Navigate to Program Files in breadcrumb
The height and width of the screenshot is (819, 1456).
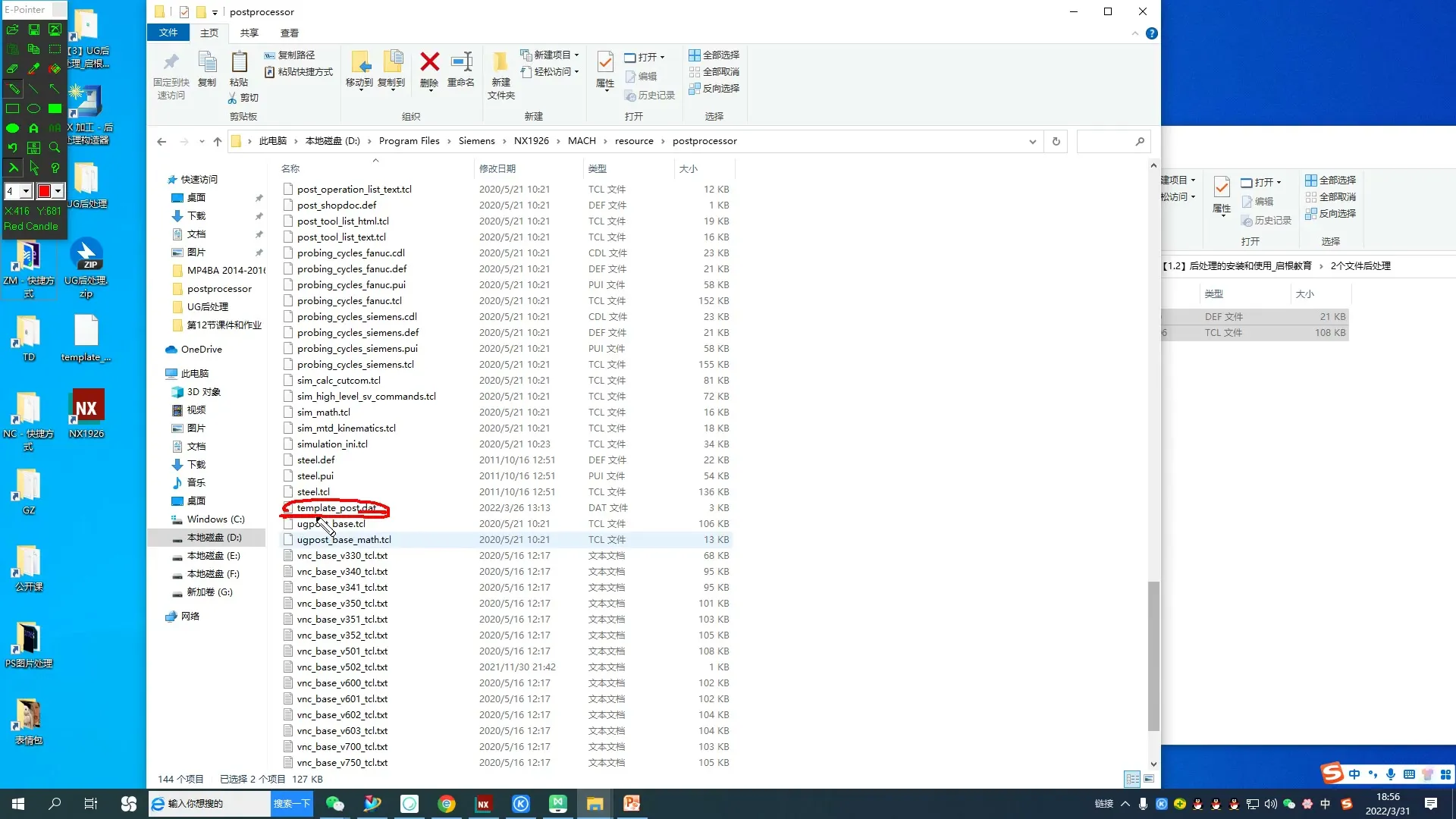click(409, 141)
